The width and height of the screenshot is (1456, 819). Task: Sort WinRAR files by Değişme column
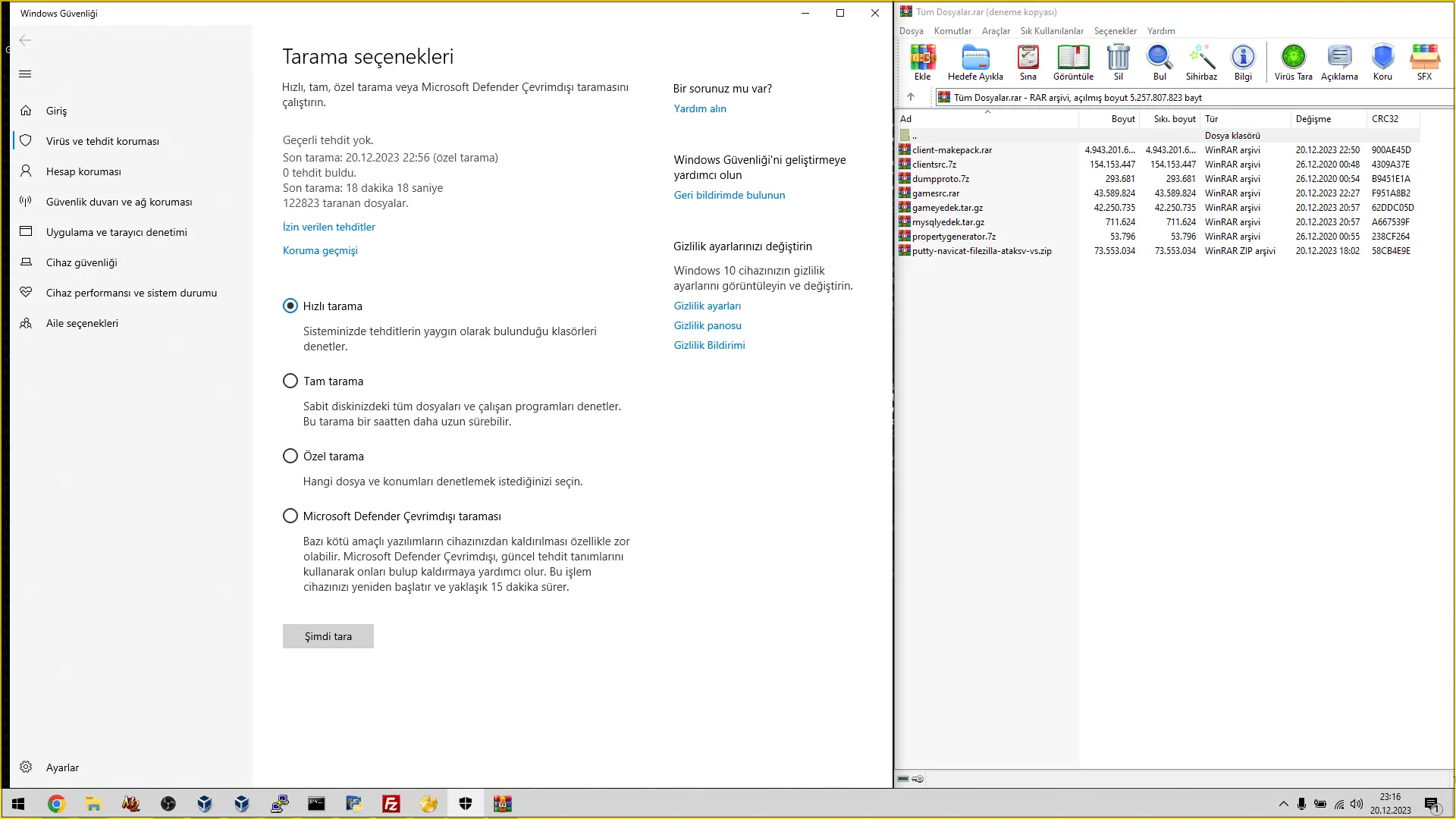[x=1329, y=119]
